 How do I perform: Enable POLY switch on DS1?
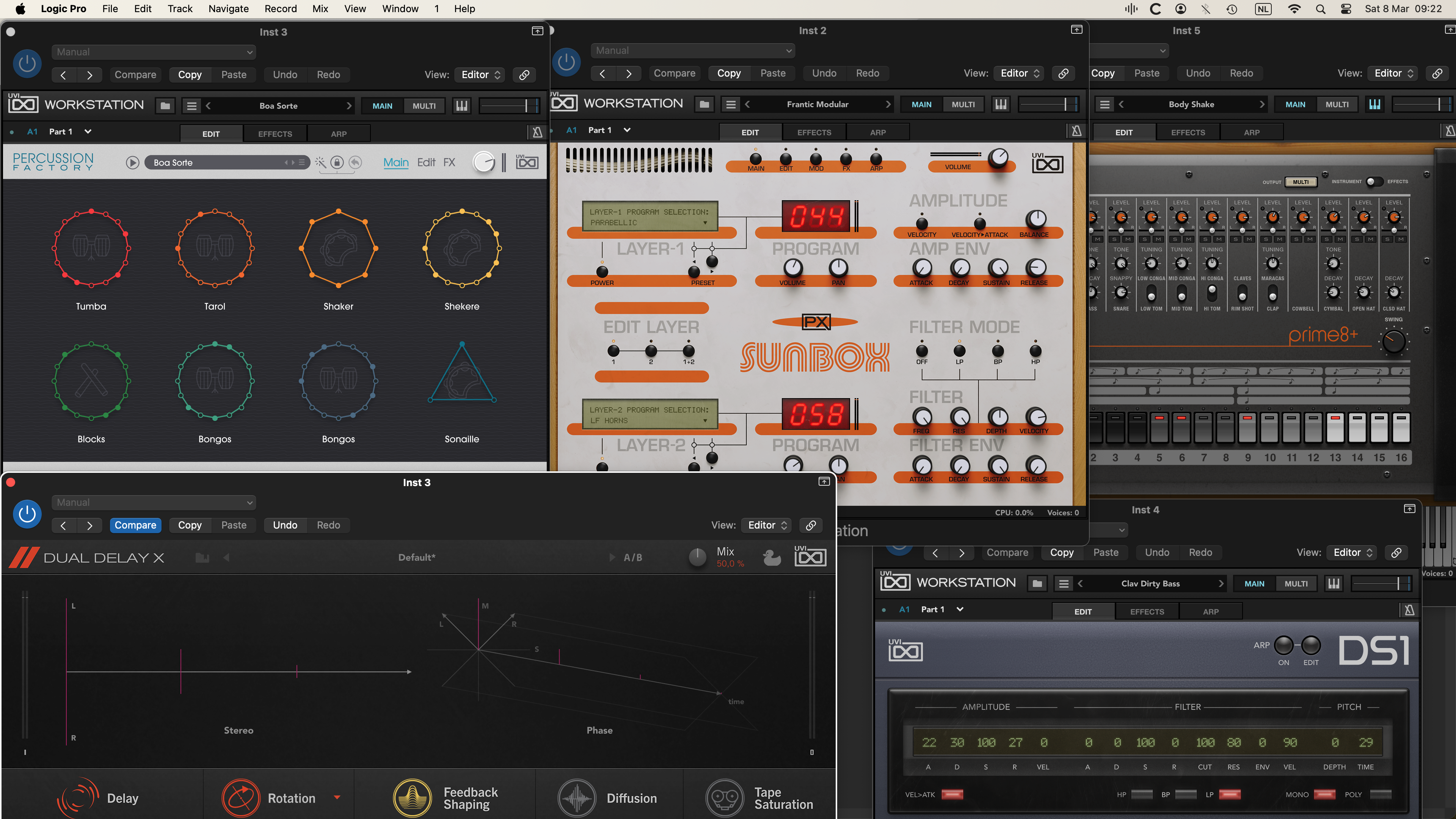pos(1381,795)
